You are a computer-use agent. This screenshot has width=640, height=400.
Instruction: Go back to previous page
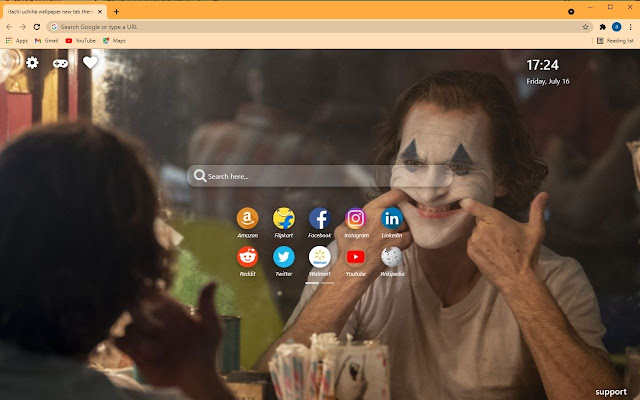click(x=9, y=27)
